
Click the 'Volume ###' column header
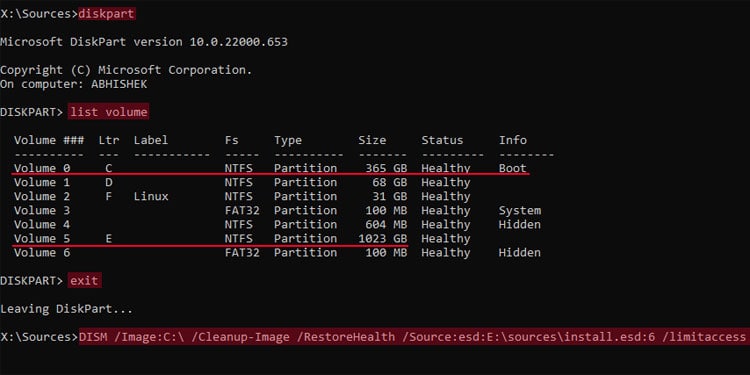click(49, 140)
